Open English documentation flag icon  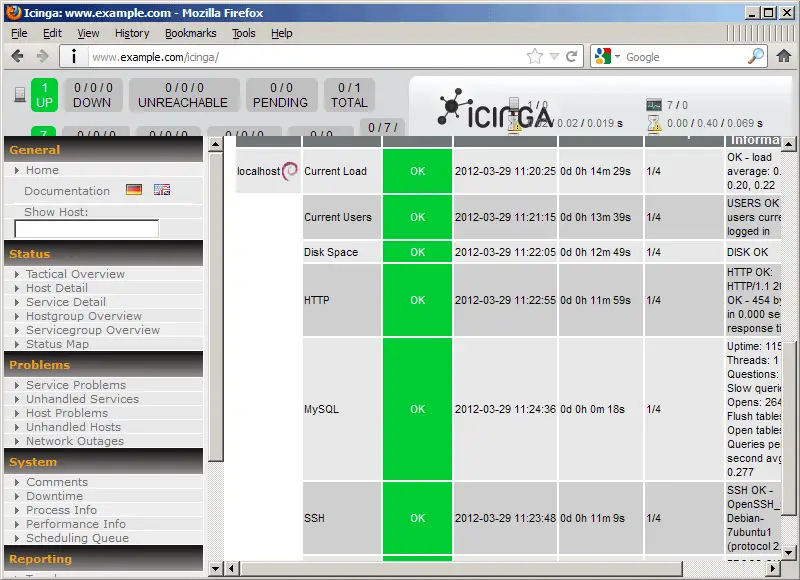[x=162, y=190]
